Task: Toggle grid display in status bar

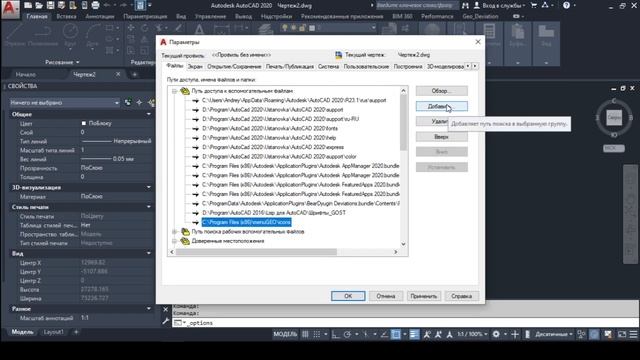Action: [305, 334]
